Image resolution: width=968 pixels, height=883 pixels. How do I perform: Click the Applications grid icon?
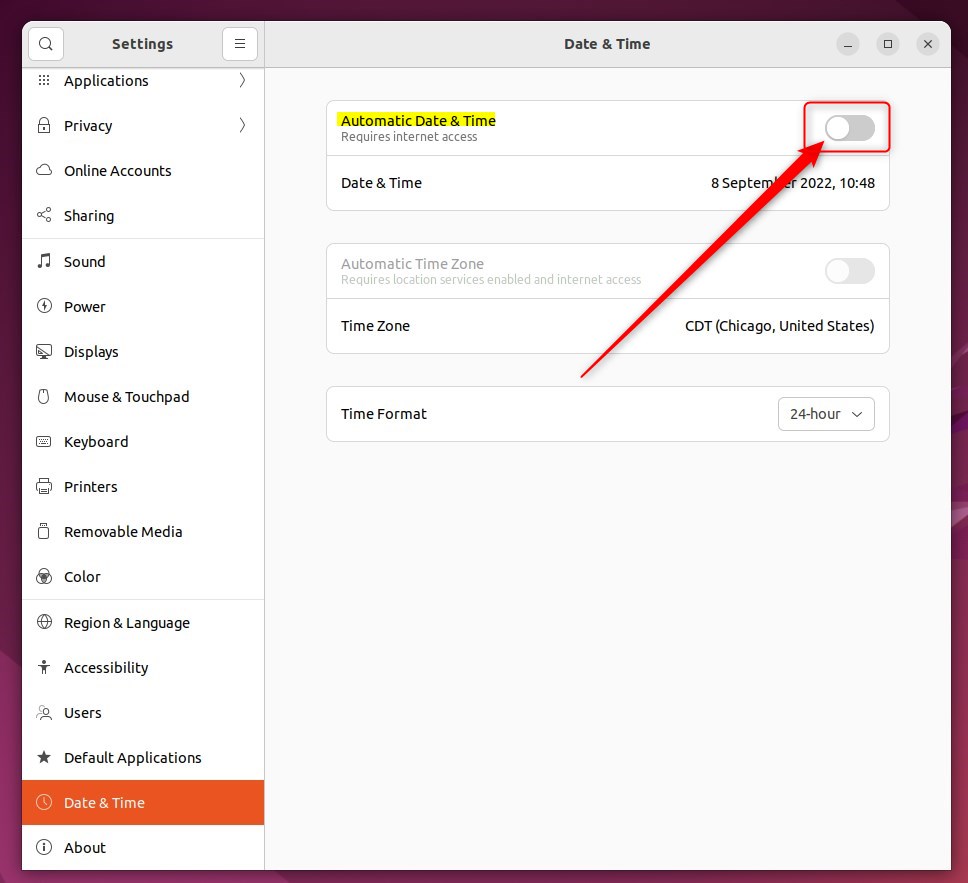click(44, 80)
